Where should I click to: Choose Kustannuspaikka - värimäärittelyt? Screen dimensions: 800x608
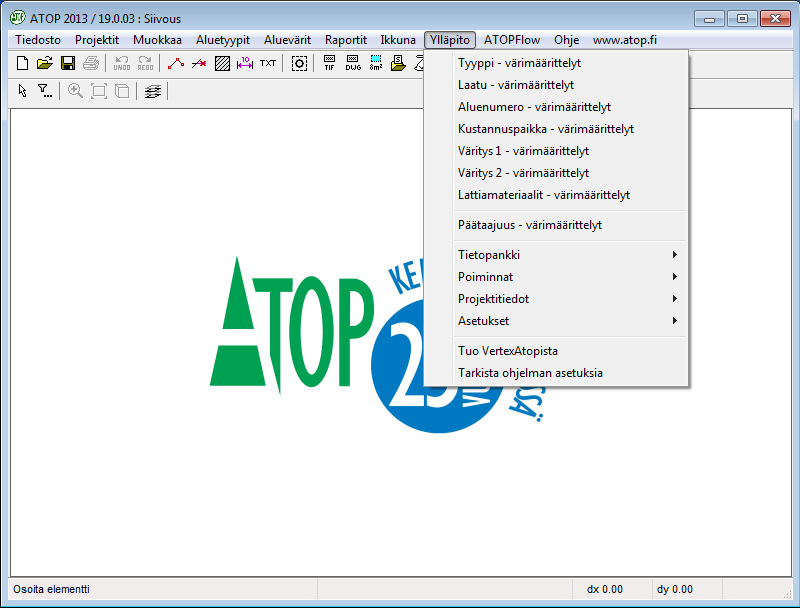(556, 129)
